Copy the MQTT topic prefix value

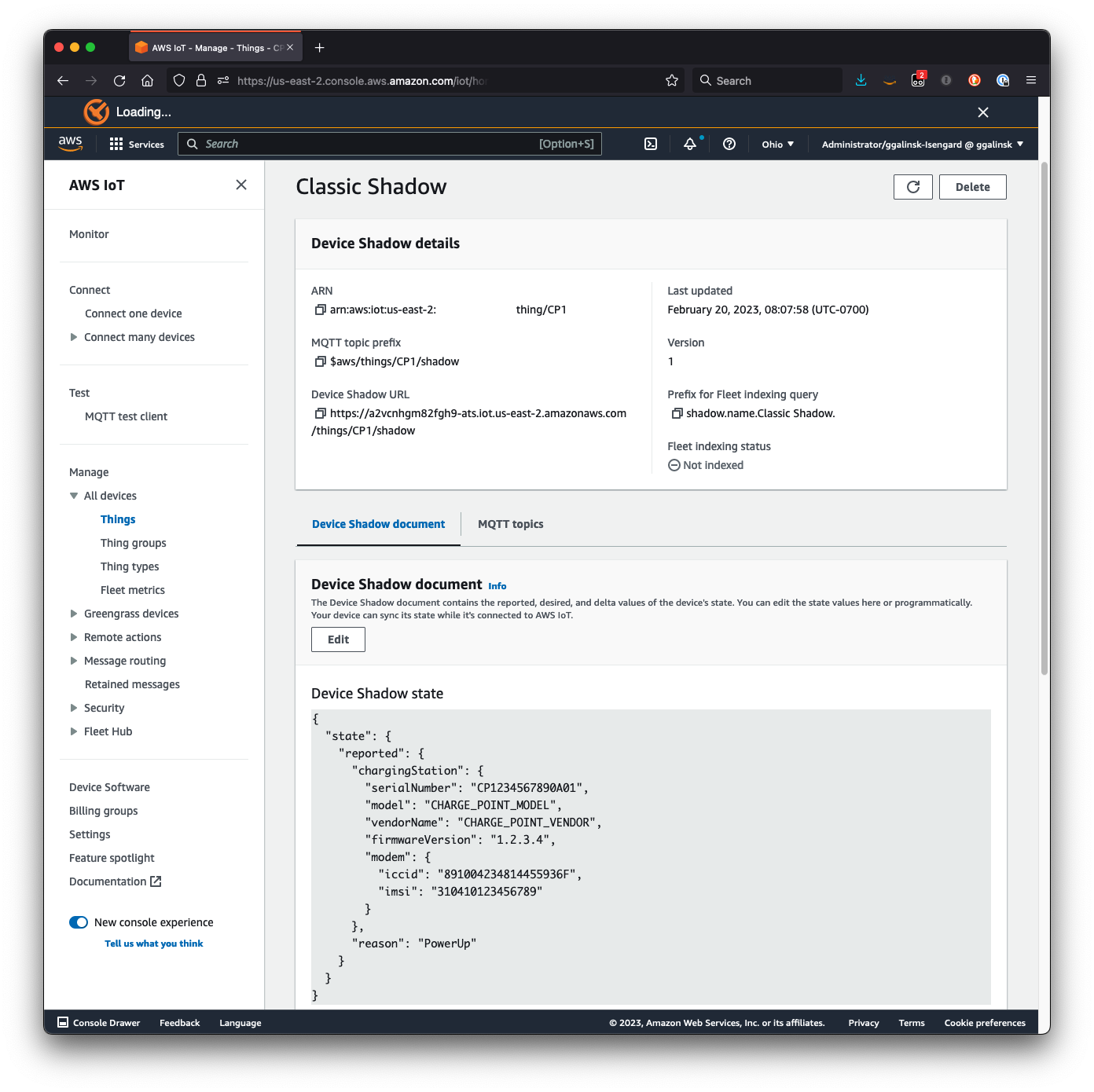(319, 361)
